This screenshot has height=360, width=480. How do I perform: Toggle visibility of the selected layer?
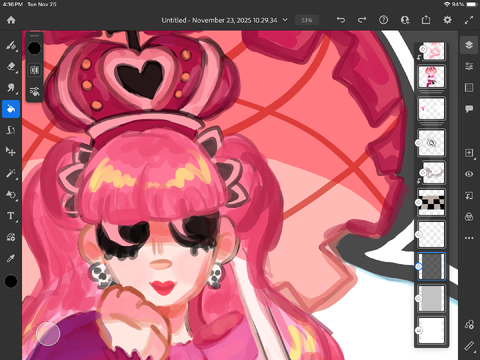coord(469,174)
